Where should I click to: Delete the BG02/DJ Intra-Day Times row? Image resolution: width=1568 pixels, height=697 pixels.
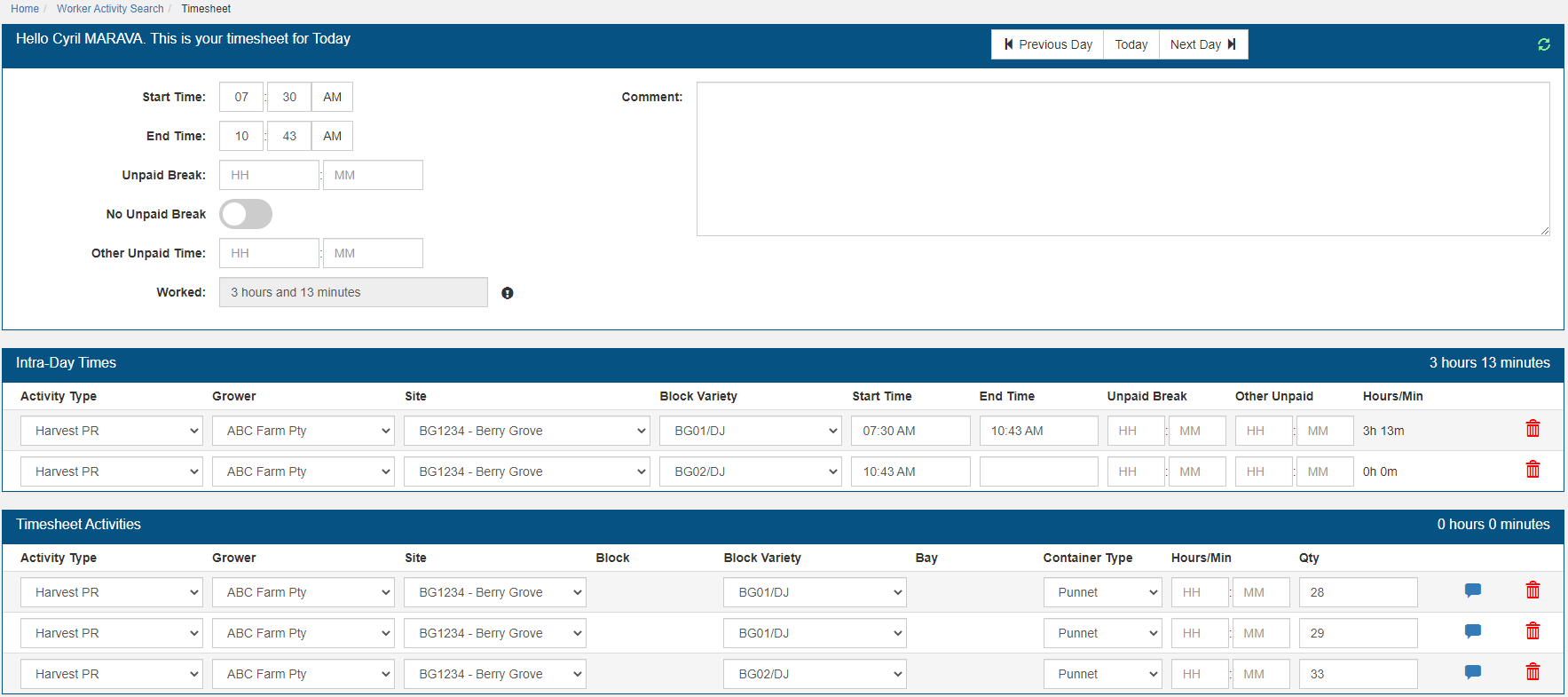(x=1532, y=470)
